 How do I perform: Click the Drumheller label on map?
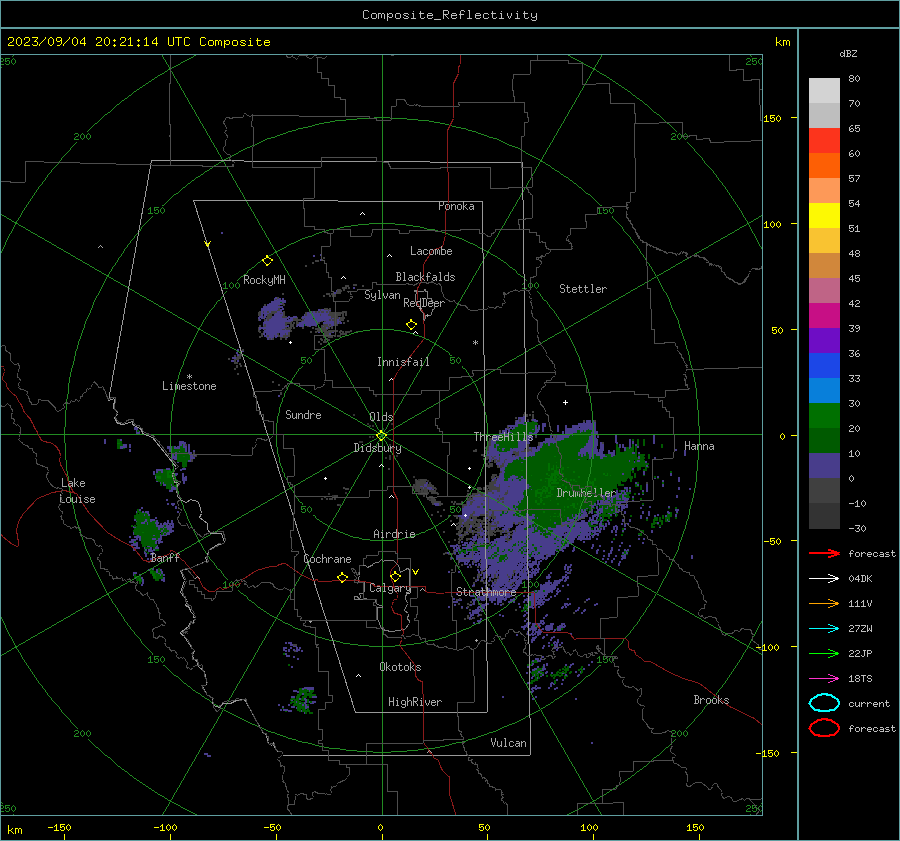coord(586,493)
